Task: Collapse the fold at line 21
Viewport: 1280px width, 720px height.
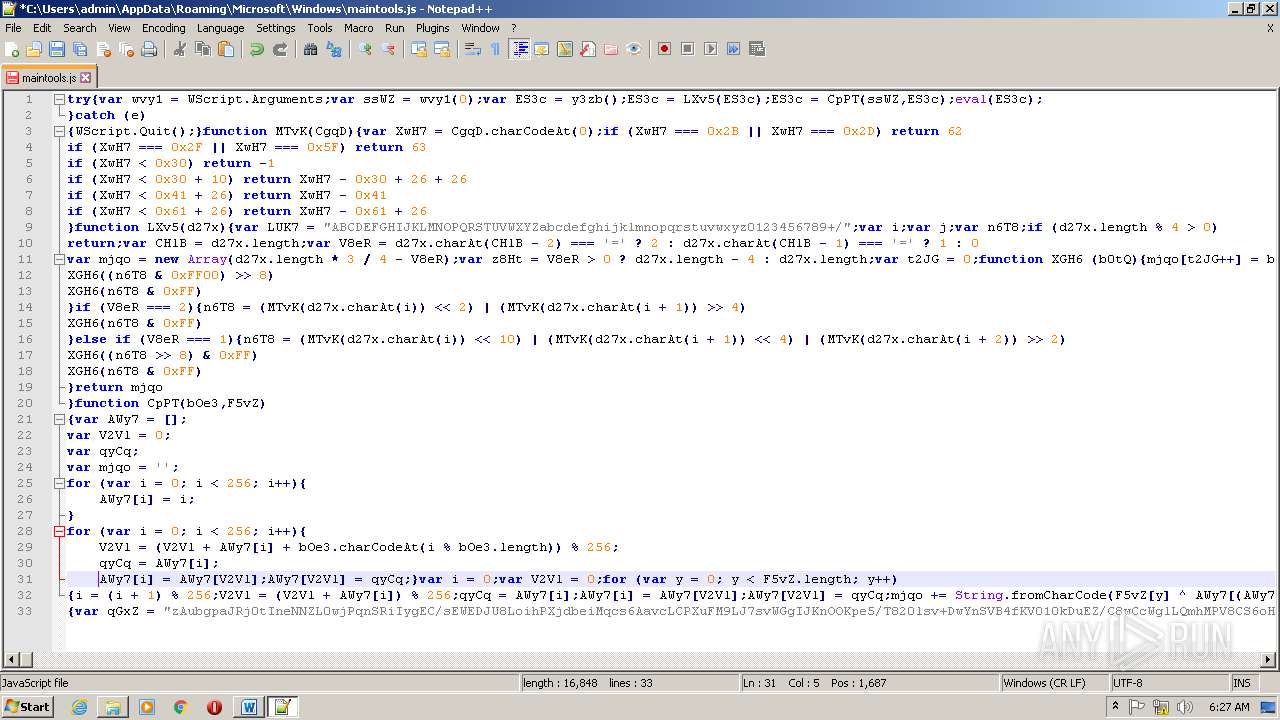Action: pos(59,419)
